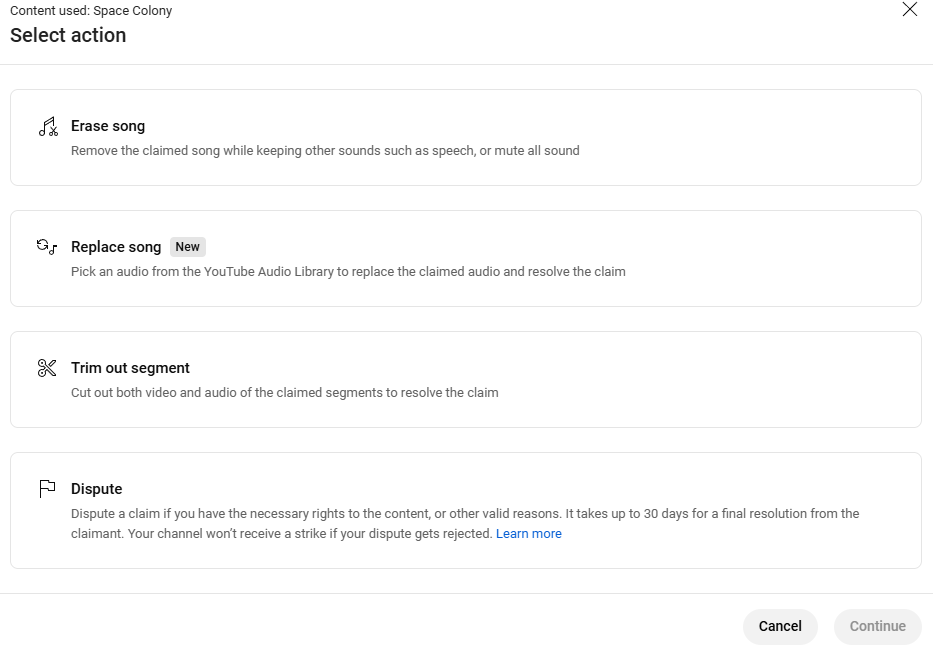Select the Dispute heading
The height and width of the screenshot is (648, 933).
(97, 489)
